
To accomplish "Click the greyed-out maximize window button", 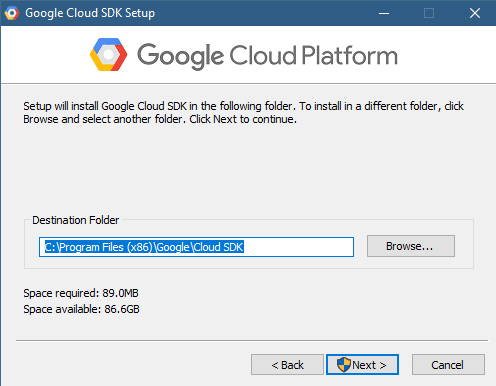I will click(x=429, y=13).
